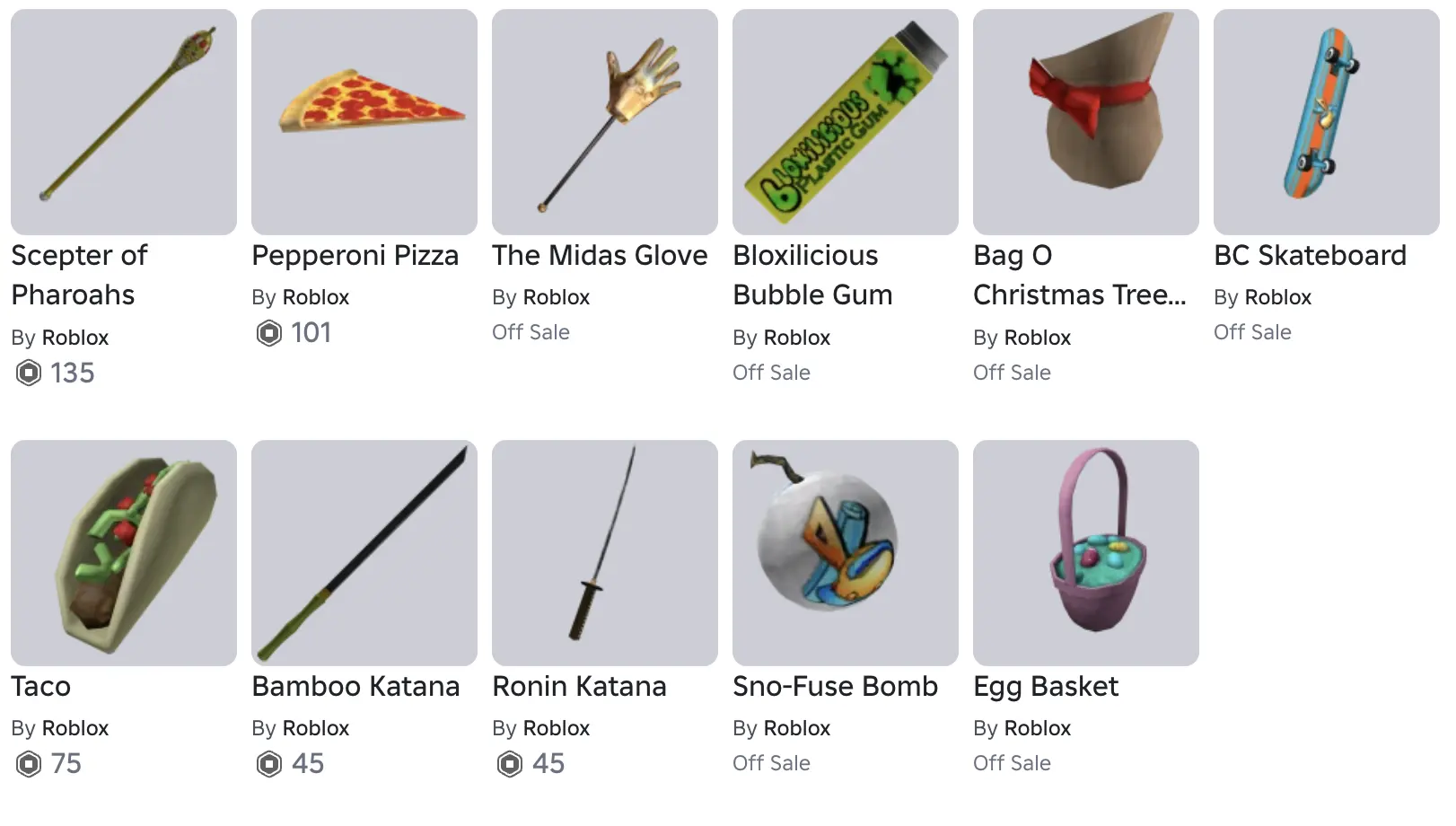The width and height of the screenshot is (1456, 826).
Task: Open the Sno-Fuse Bomb title link
Action: 835,687
